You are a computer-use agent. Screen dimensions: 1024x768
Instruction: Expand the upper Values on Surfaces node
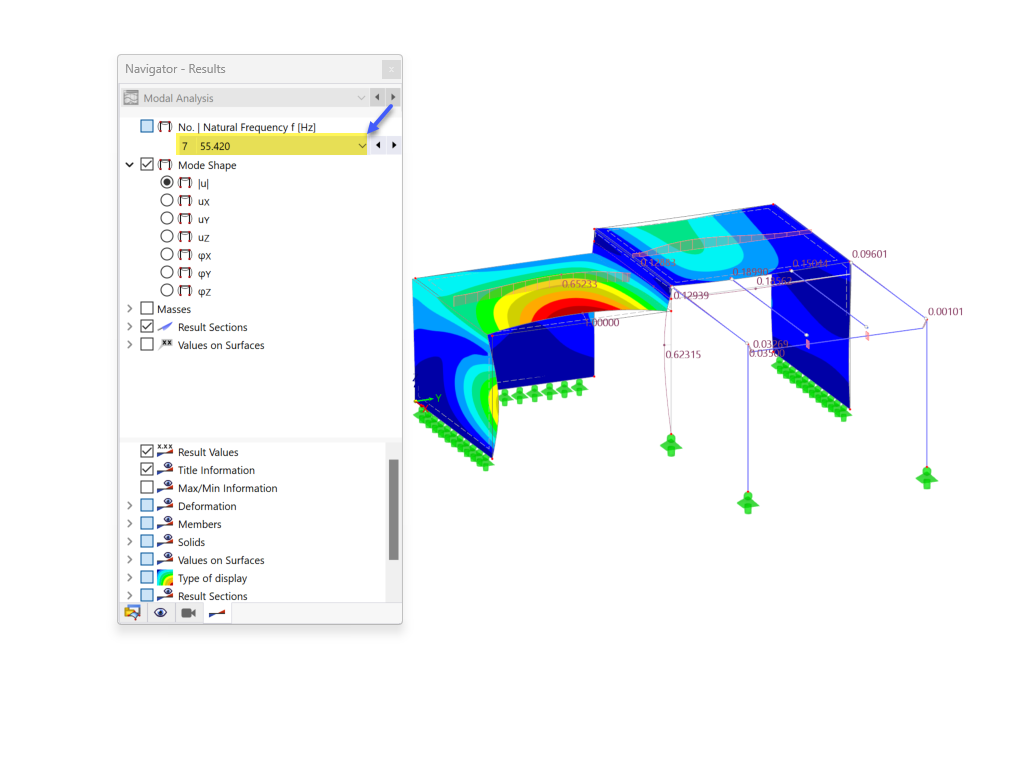tap(129, 345)
